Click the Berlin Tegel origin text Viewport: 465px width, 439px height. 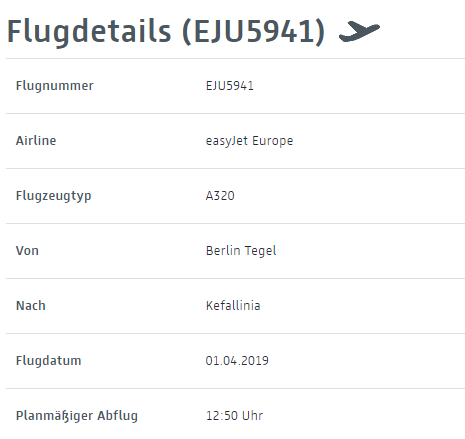(241, 251)
